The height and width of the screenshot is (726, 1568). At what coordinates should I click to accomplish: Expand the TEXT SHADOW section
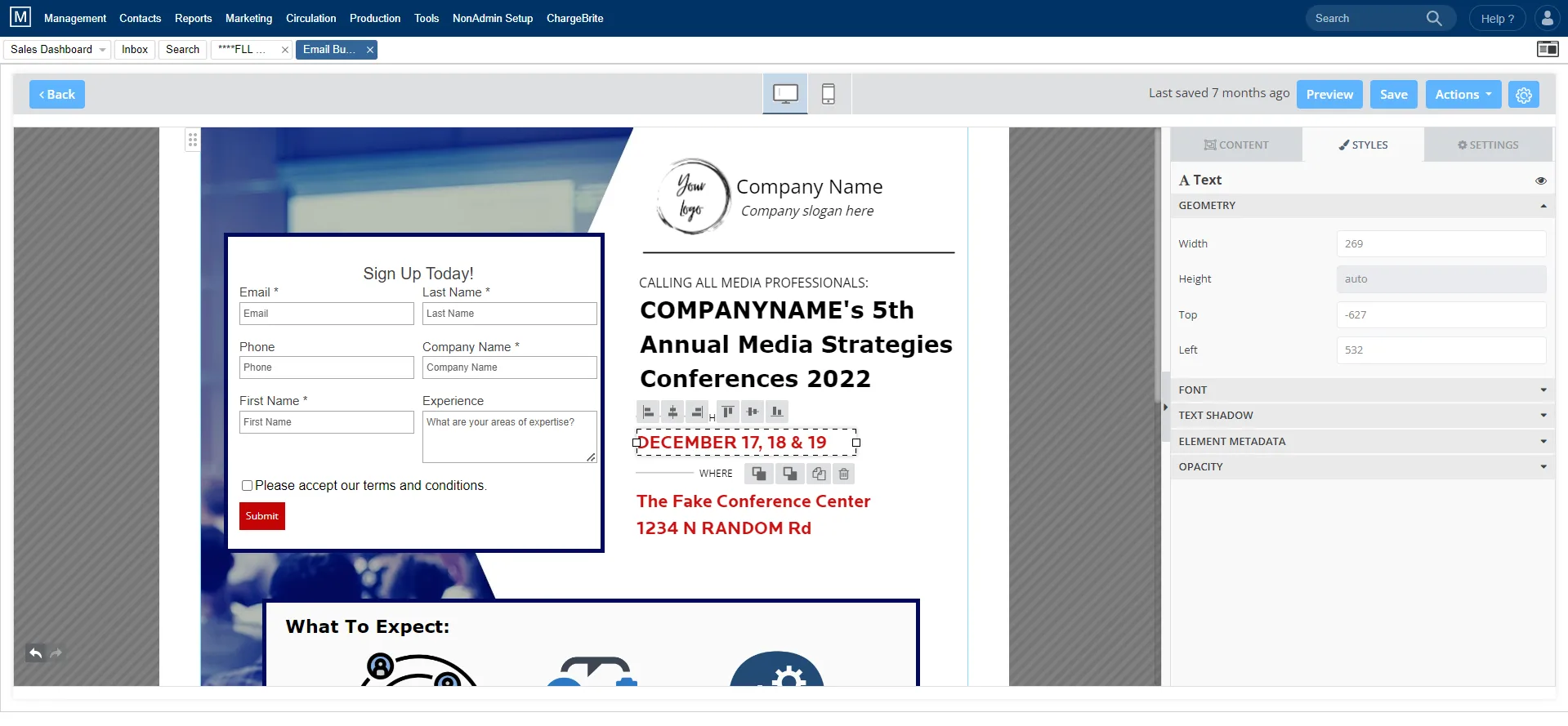(1362, 416)
